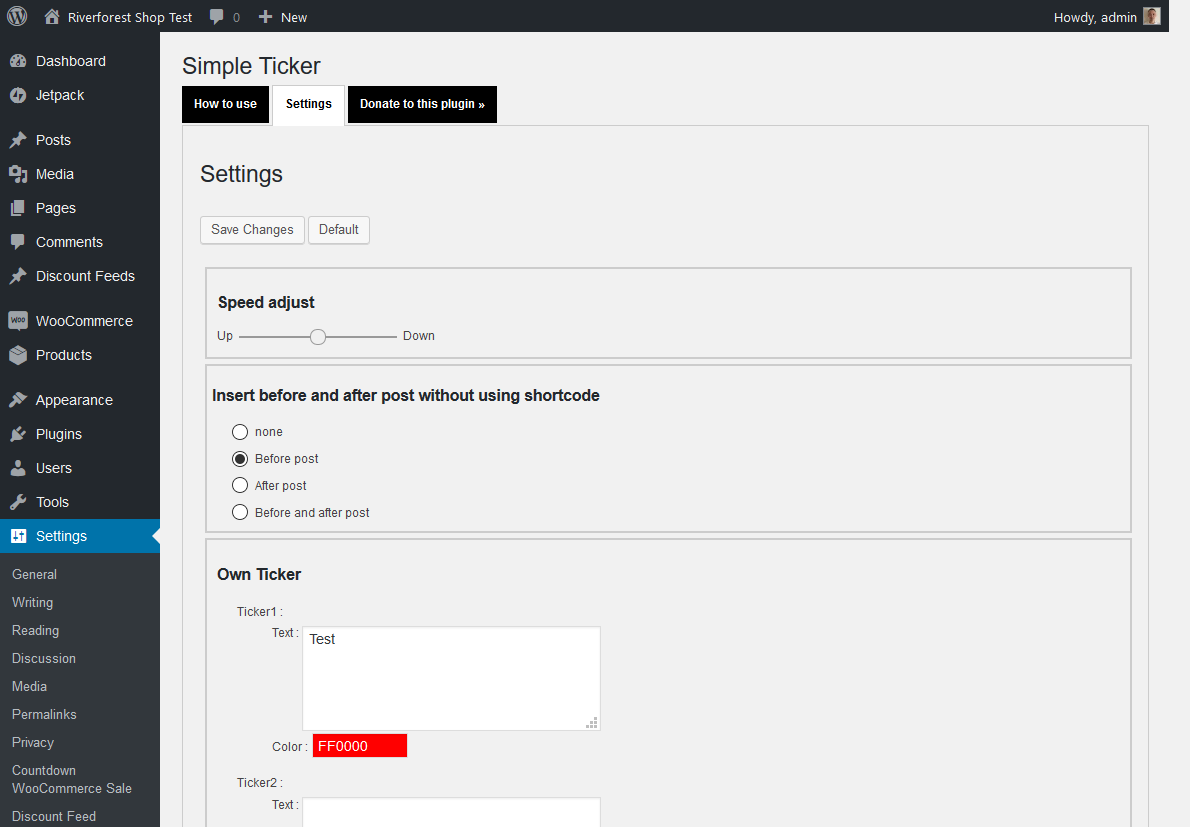1190x827 pixels.
Task: Open the FF0000 color picker field
Action: 360,746
